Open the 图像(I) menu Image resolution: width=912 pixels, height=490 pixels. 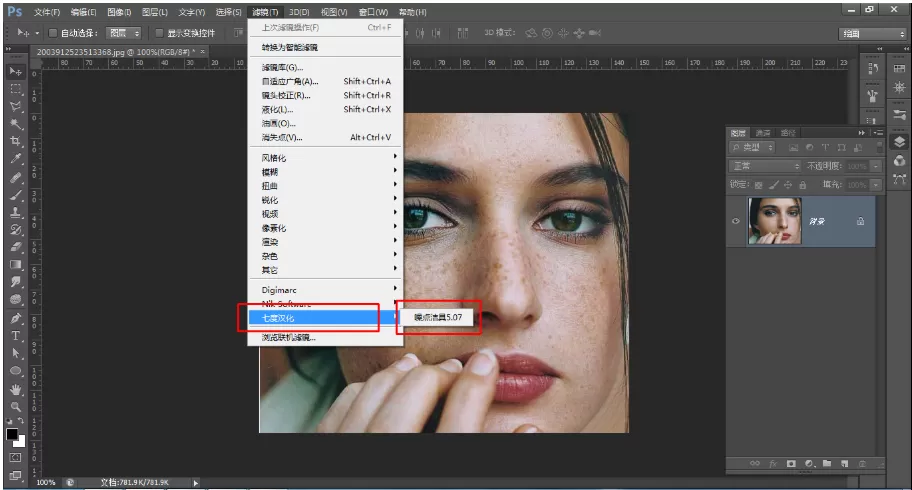click(x=119, y=12)
